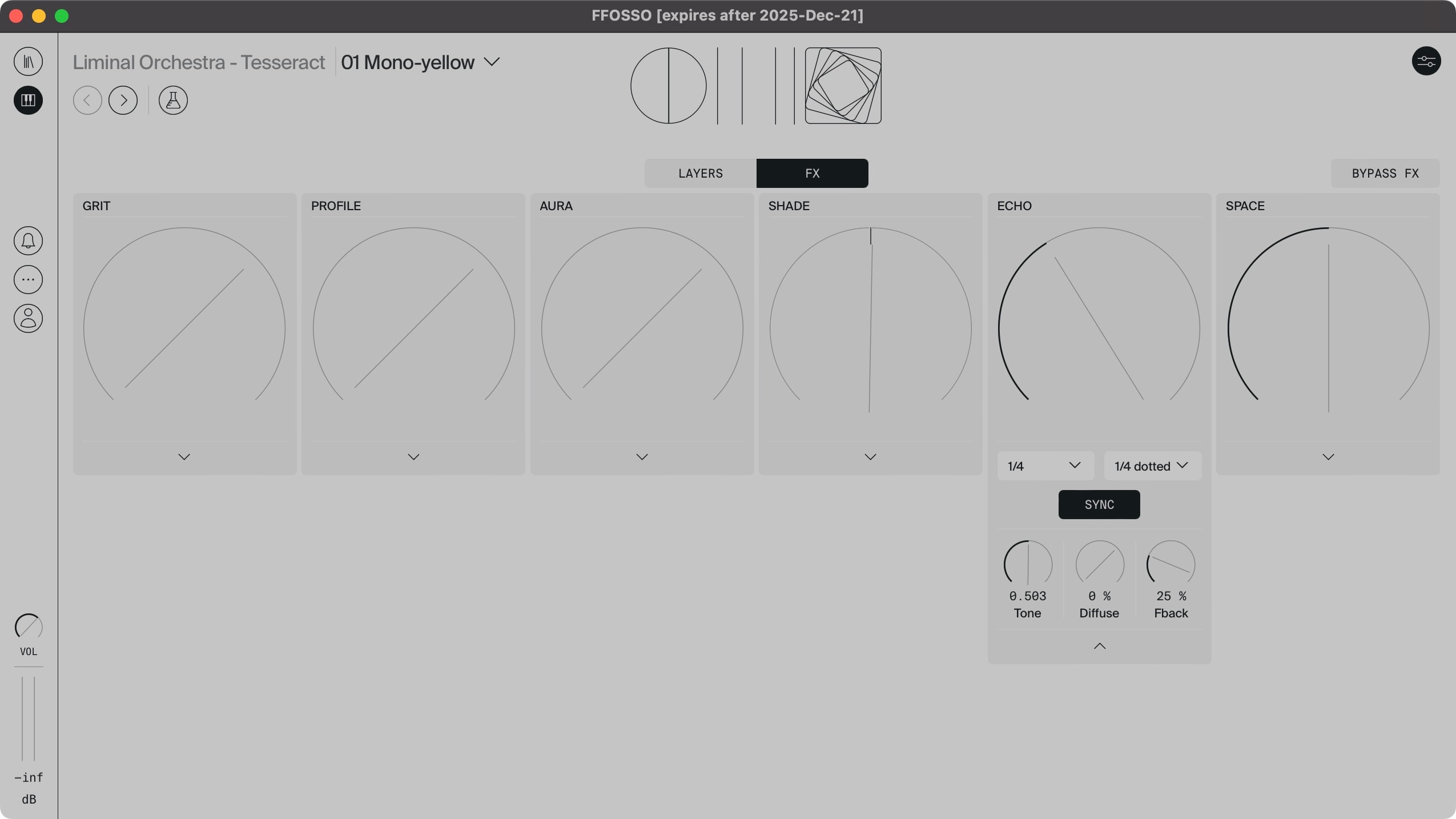
Task: Open the user account icon
Action: pyautogui.click(x=28, y=319)
